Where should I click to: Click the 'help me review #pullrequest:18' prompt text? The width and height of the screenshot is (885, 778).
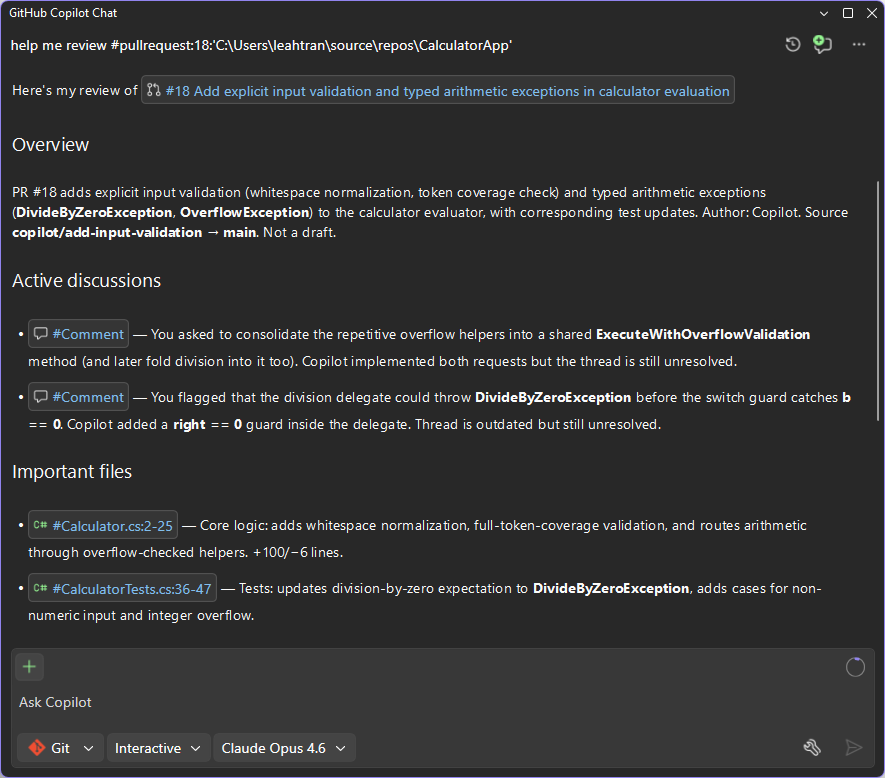261,45
